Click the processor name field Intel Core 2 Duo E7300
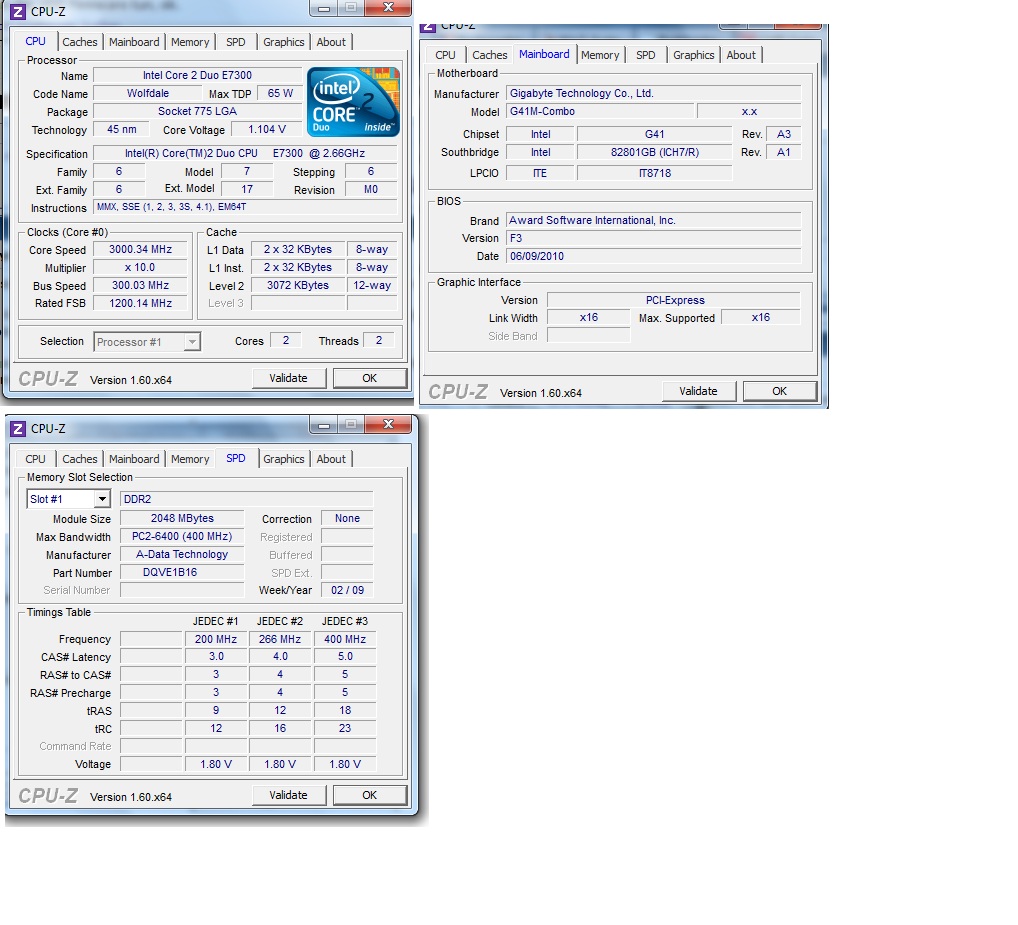Image resolution: width=1018 pixels, height=925 pixels. pyautogui.click(x=197, y=75)
